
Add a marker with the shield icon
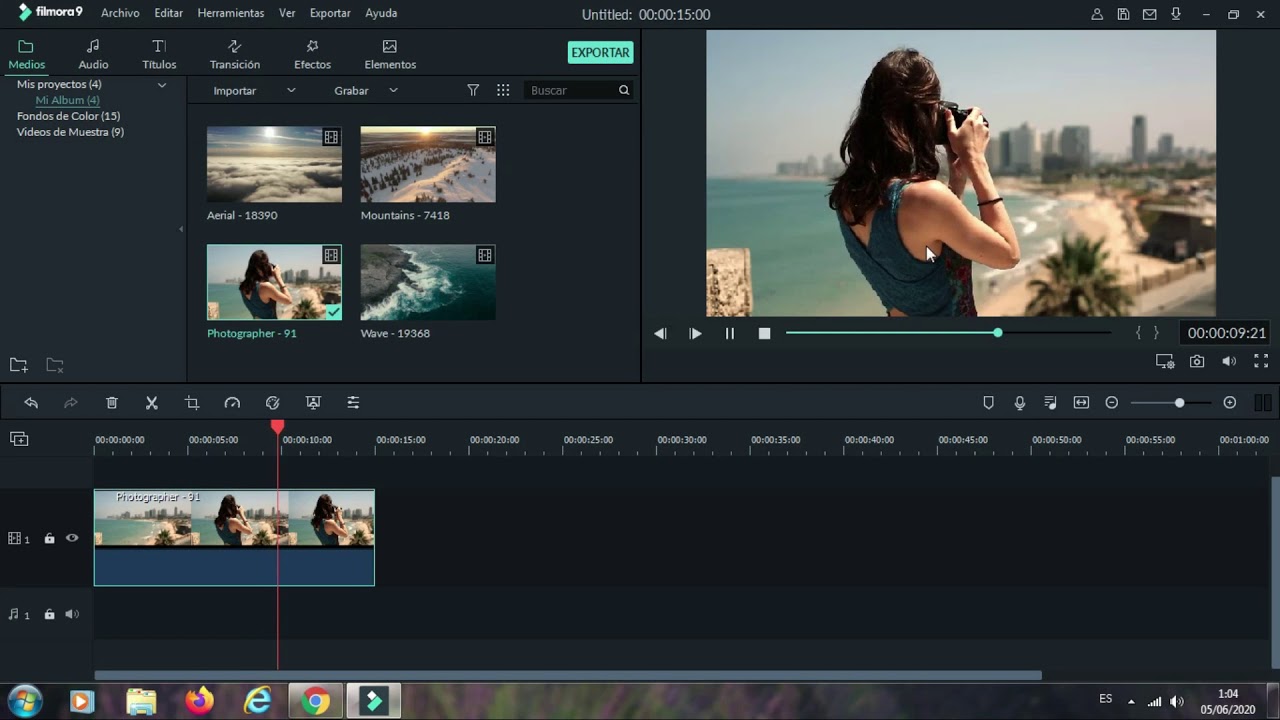pos(988,403)
